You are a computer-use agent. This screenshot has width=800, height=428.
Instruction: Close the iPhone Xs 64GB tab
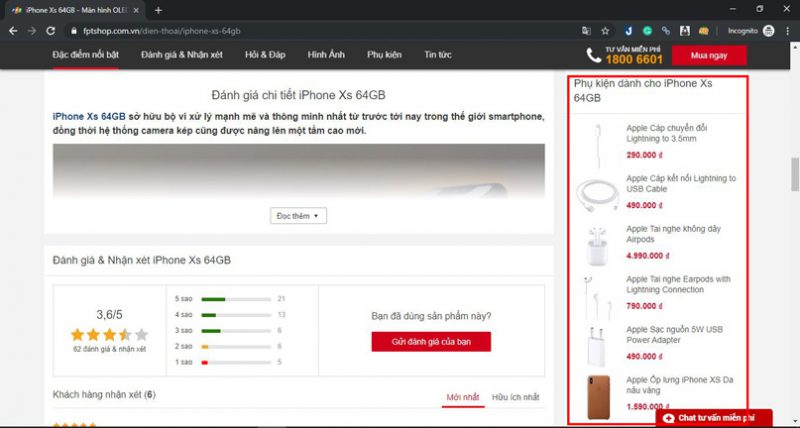[136, 10]
